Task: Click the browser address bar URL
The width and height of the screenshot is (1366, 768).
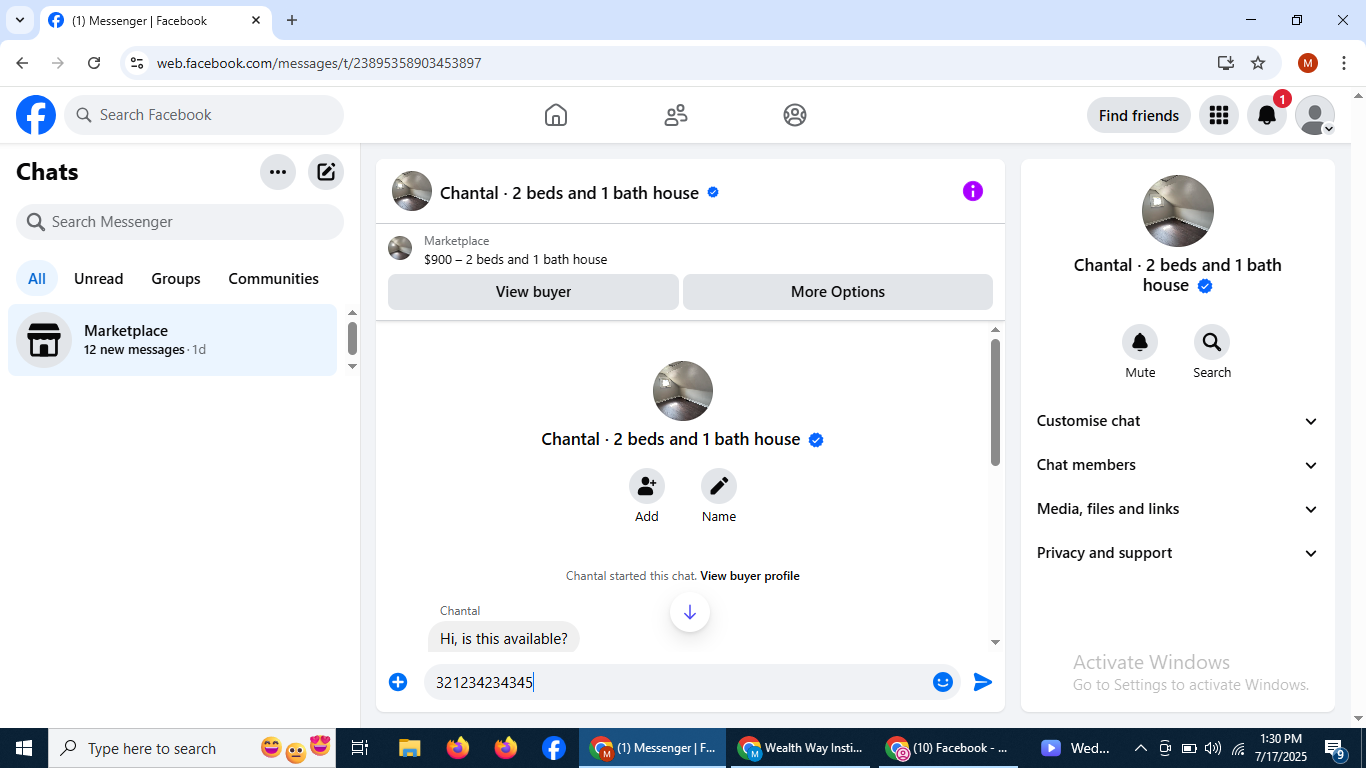Action: [319, 63]
